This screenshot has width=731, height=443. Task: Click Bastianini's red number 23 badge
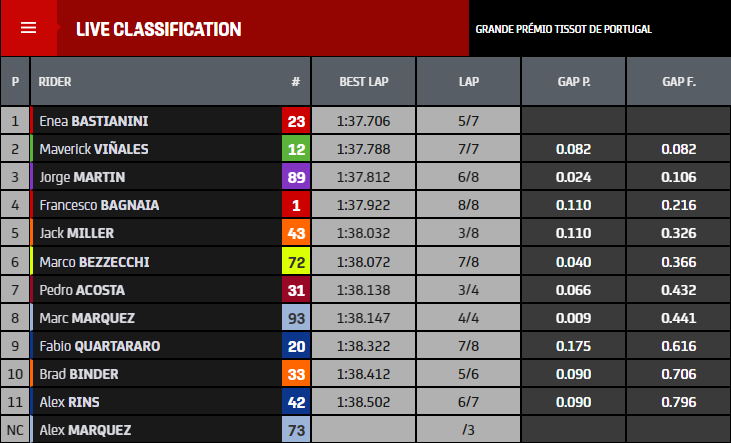(296, 121)
